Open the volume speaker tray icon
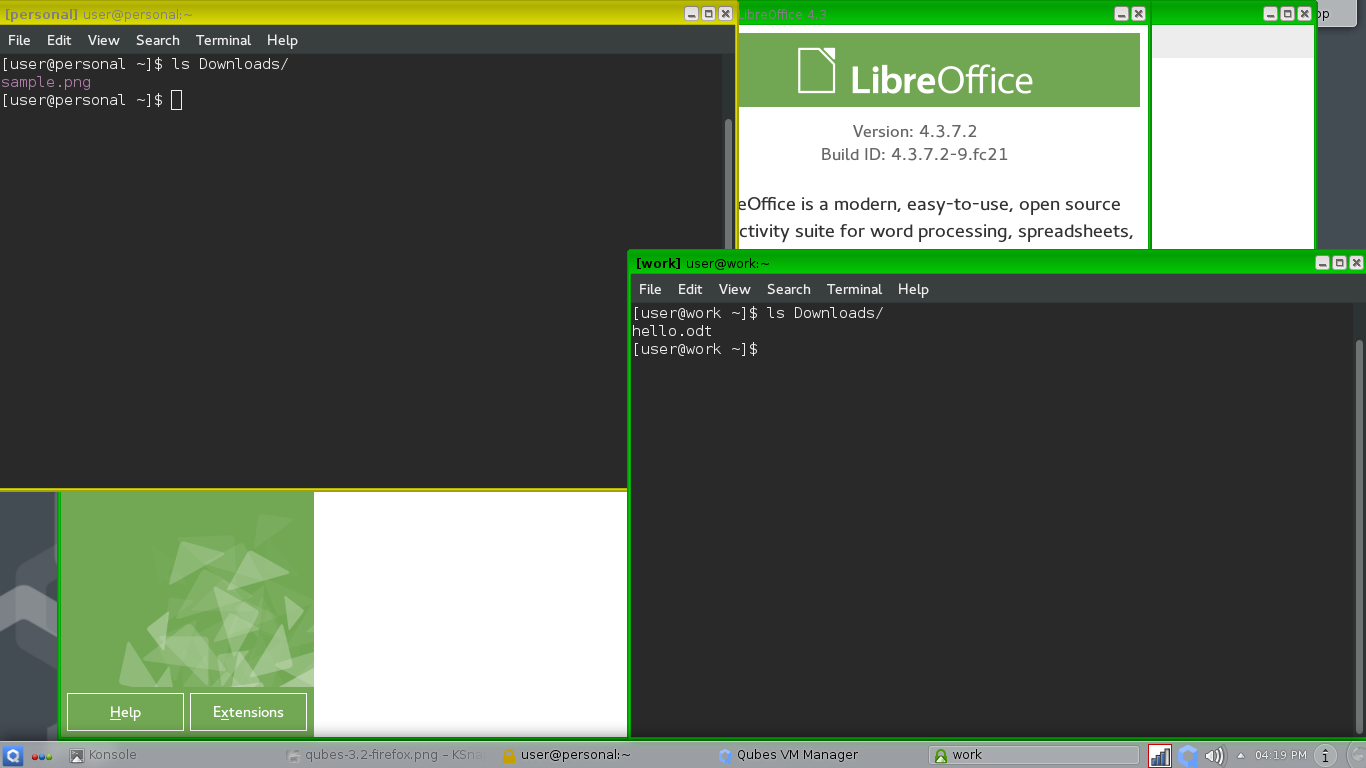Screen dimensions: 1366x768 click(x=1214, y=756)
